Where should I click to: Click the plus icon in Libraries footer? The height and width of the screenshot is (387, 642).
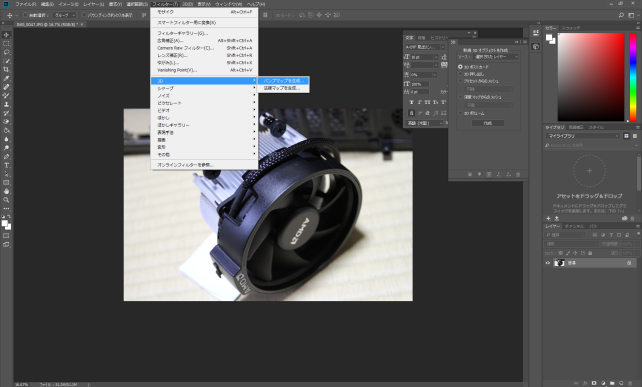click(548, 219)
